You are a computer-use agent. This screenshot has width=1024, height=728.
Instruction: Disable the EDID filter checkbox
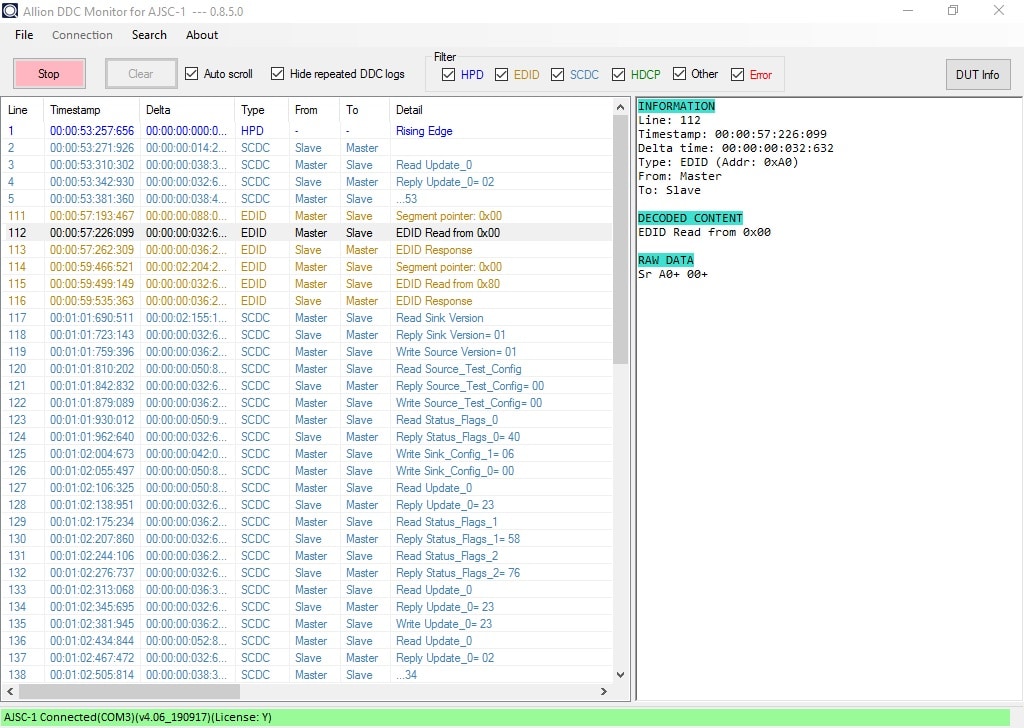pos(501,75)
